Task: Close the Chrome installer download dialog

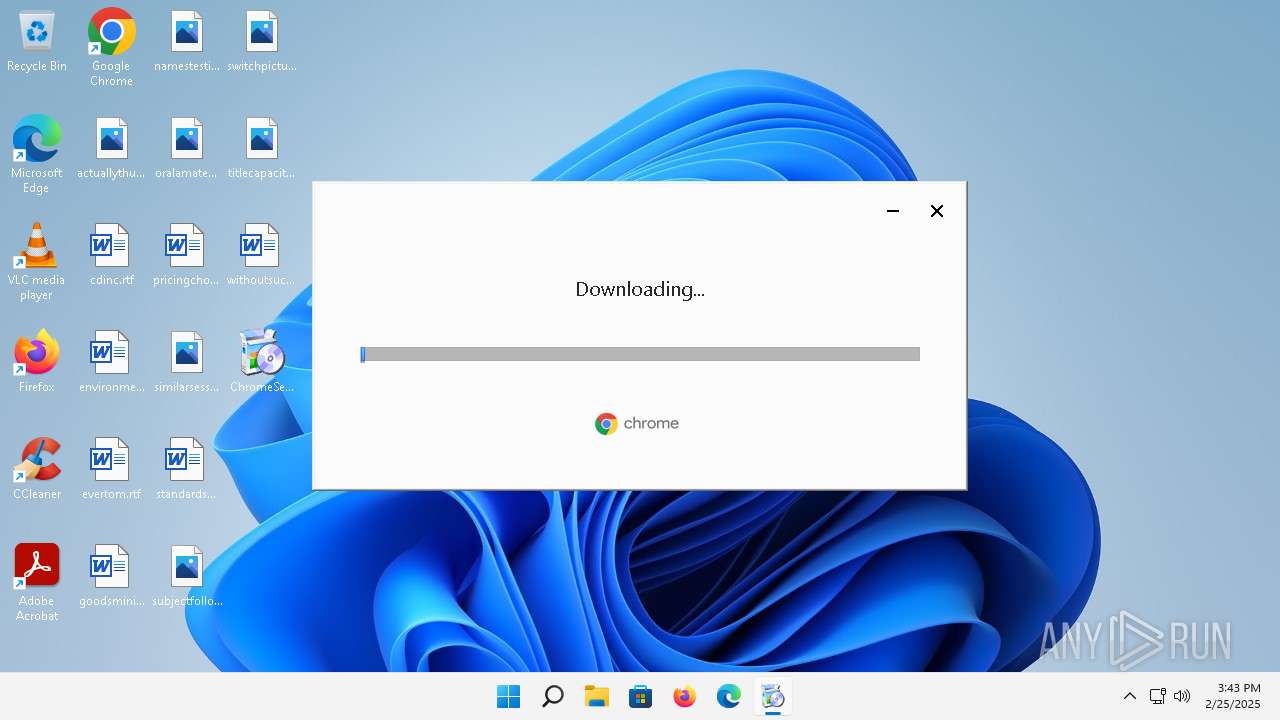Action: click(937, 211)
